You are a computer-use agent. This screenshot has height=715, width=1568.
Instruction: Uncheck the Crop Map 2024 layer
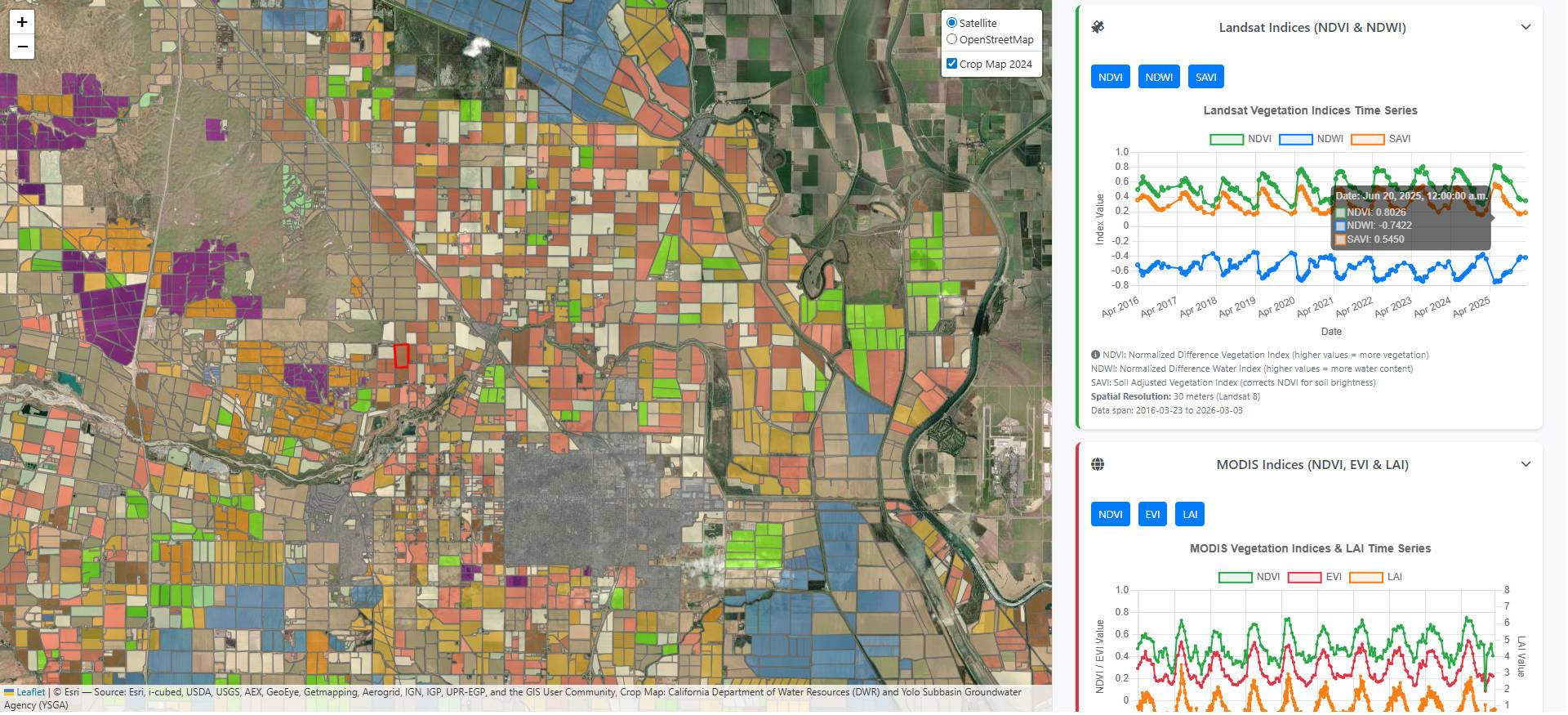pyautogui.click(x=951, y=64)
